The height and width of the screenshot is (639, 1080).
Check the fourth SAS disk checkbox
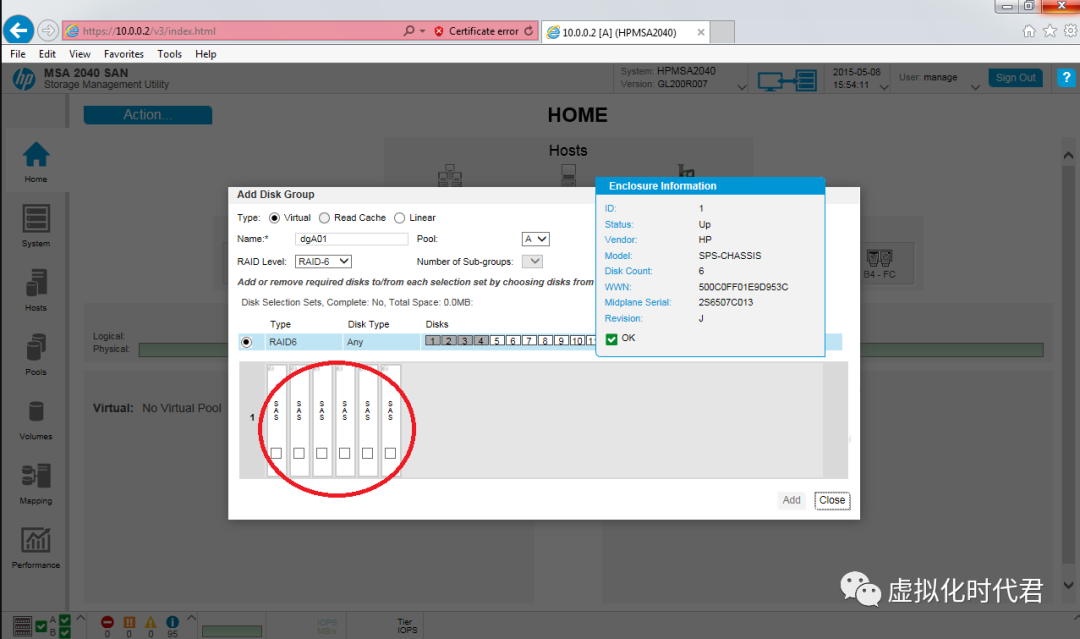click(344, 453)
